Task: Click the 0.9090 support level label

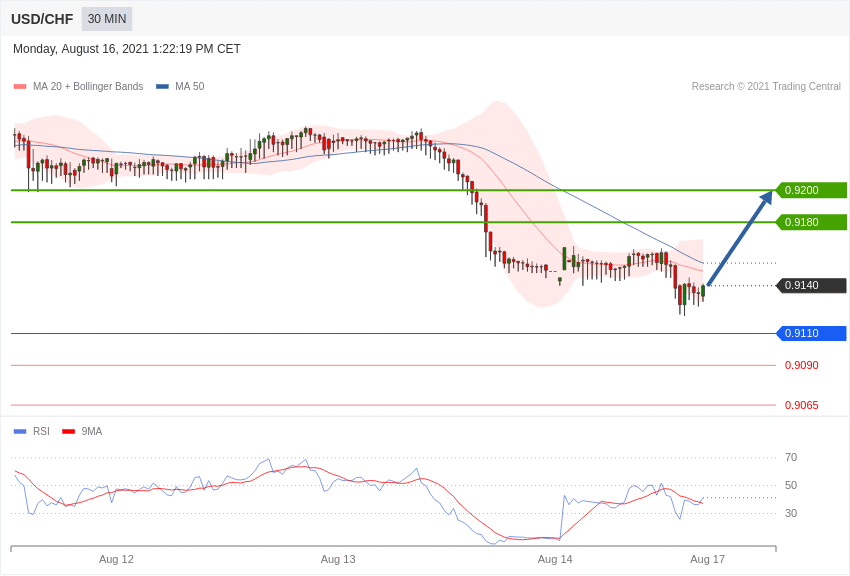Action: click(802, 365)
